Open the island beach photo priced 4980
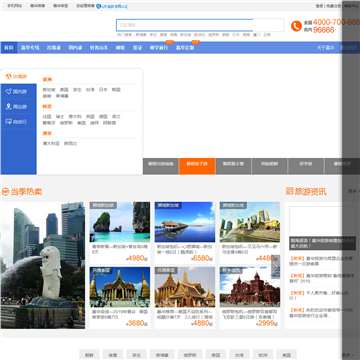Image resolution: width=360 pixels, height=360 pixels. 120,222
